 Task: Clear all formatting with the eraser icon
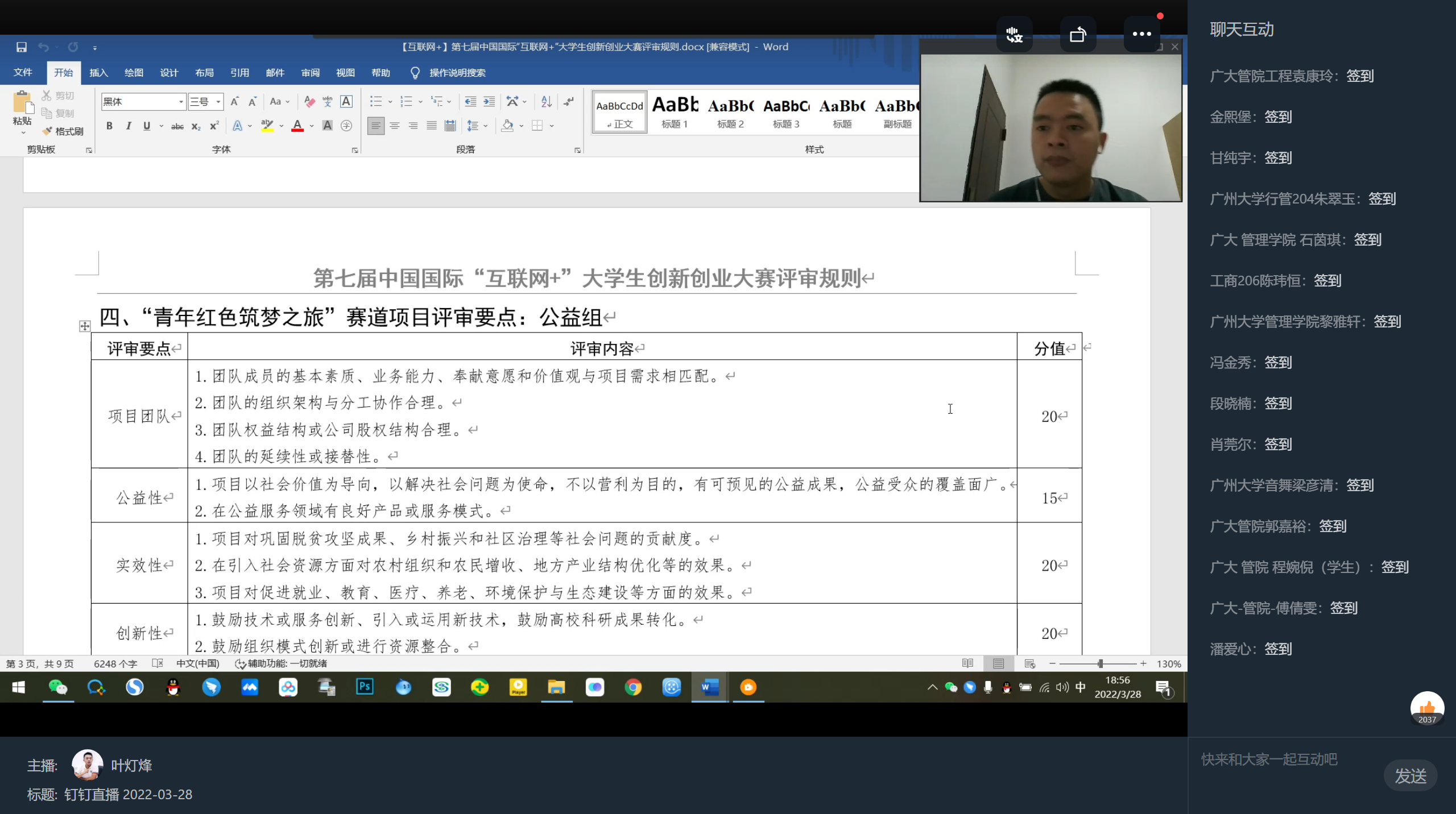(x=309, y=101)
